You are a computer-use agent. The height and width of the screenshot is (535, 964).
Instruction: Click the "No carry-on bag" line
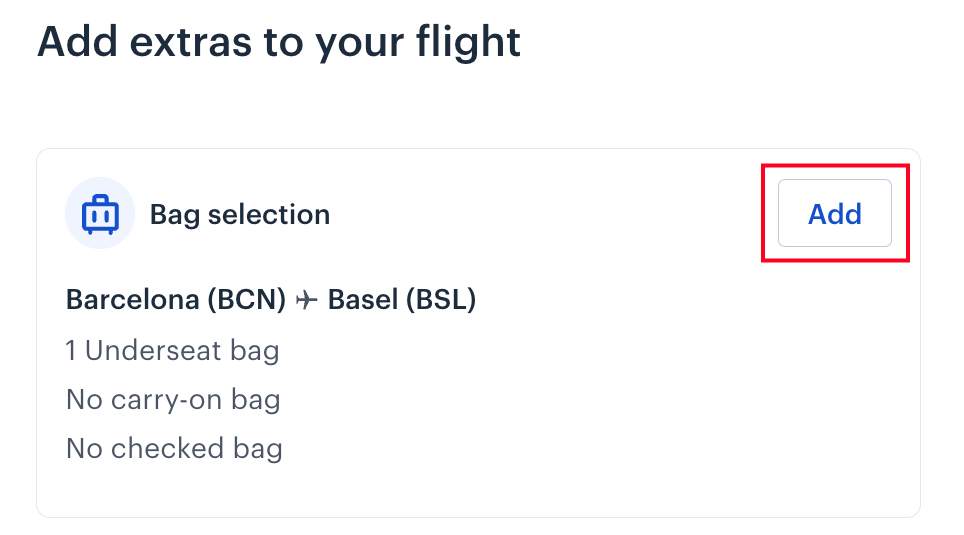click(x=173, y=400)
